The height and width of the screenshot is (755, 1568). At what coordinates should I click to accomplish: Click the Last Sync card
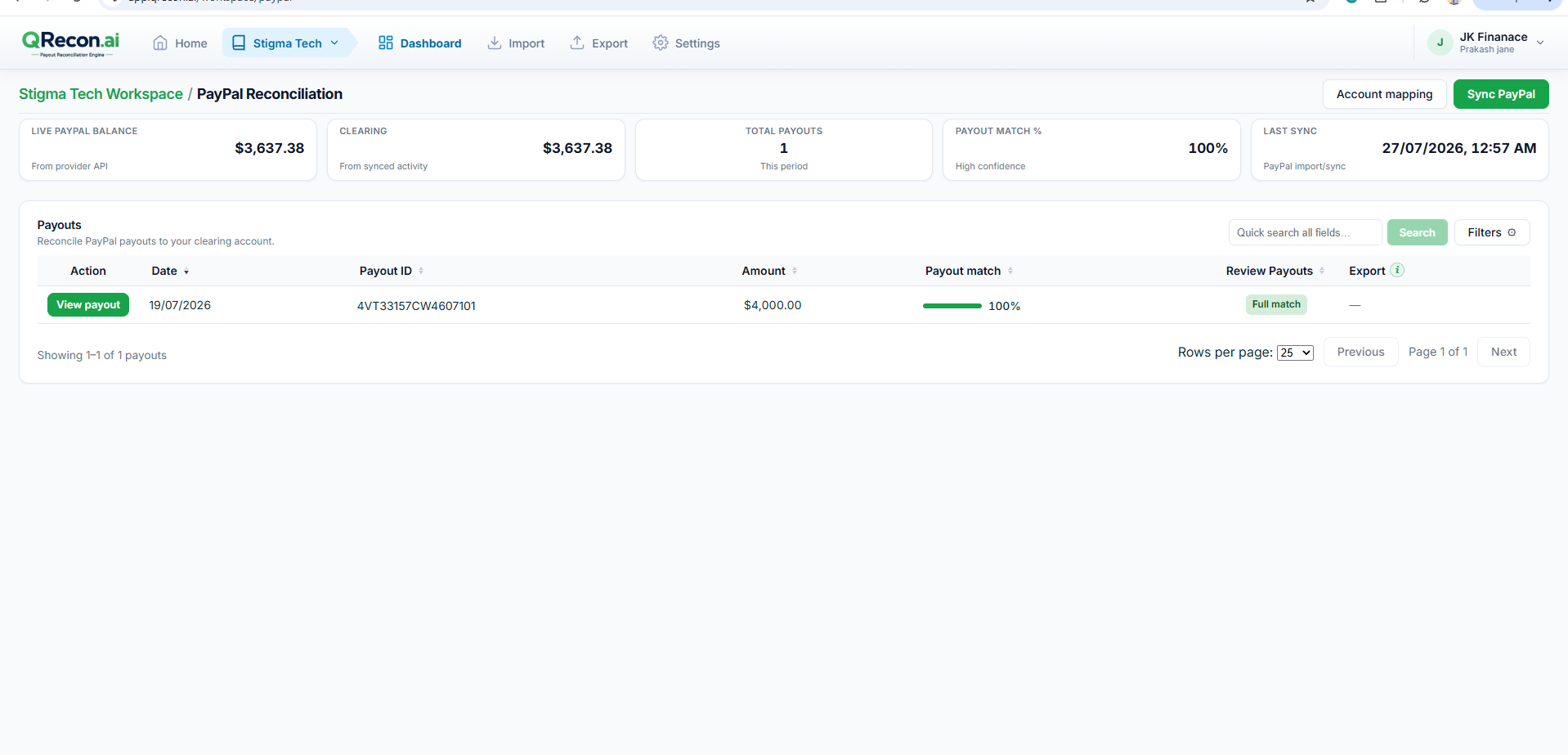pos(1400,150)
